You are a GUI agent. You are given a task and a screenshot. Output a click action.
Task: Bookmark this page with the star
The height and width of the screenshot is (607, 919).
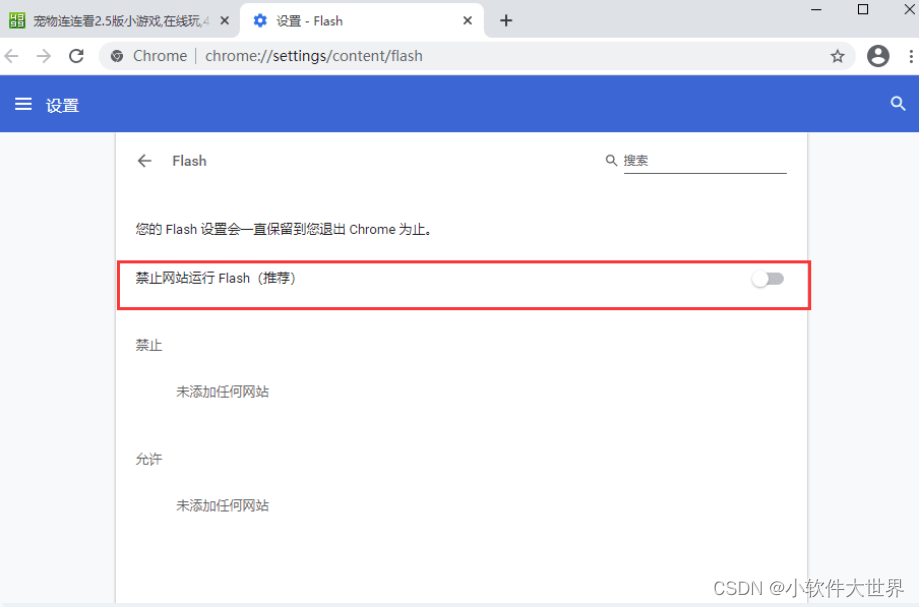(x=838, y=56)
